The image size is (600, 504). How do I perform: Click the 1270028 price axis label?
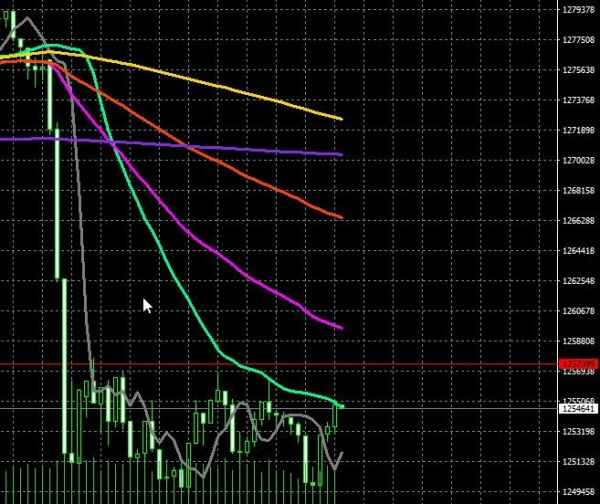[x=579, y=160]
